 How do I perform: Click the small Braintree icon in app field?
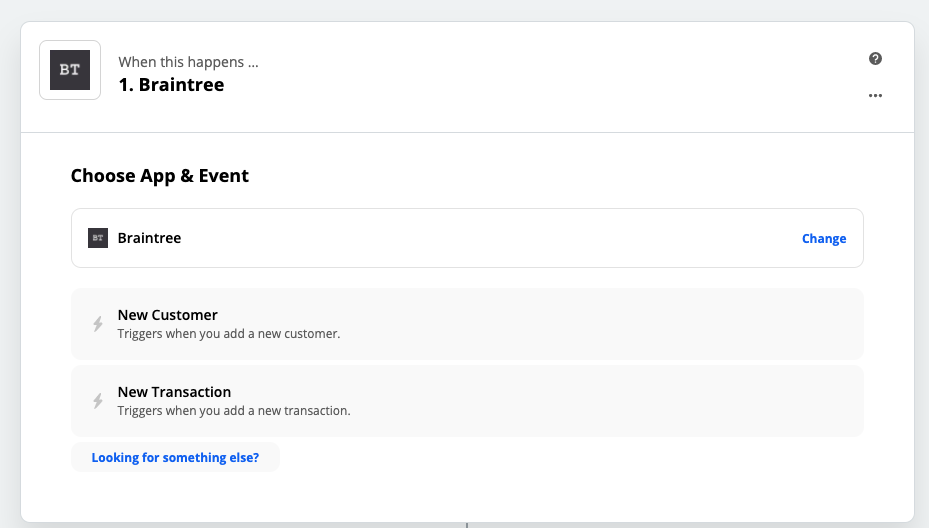pos(98,238)
